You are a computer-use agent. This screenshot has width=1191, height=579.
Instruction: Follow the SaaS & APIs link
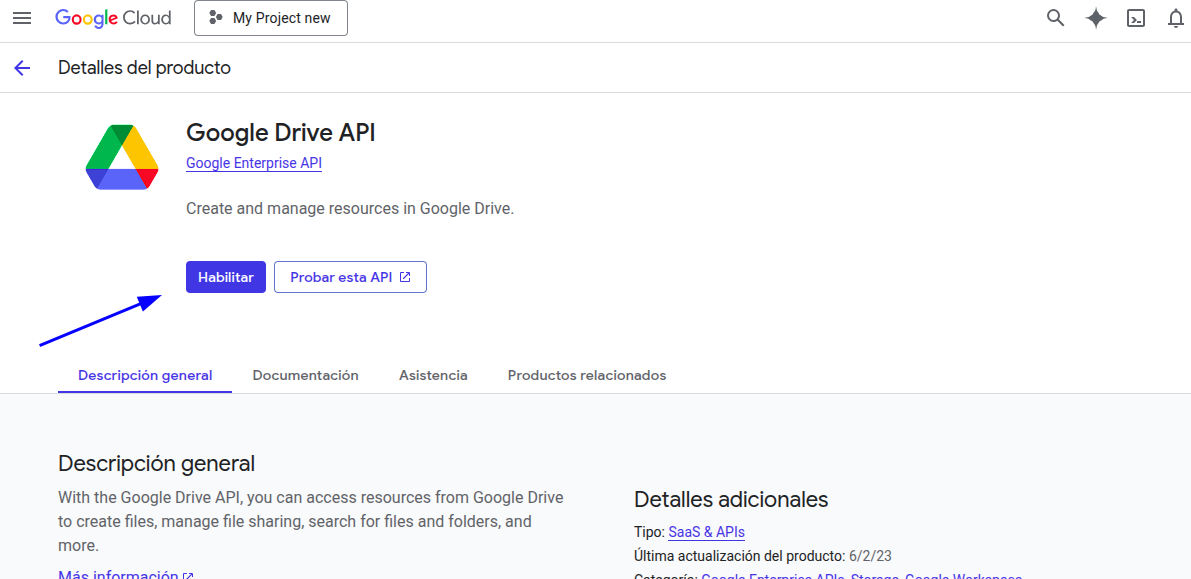[706, 532]
